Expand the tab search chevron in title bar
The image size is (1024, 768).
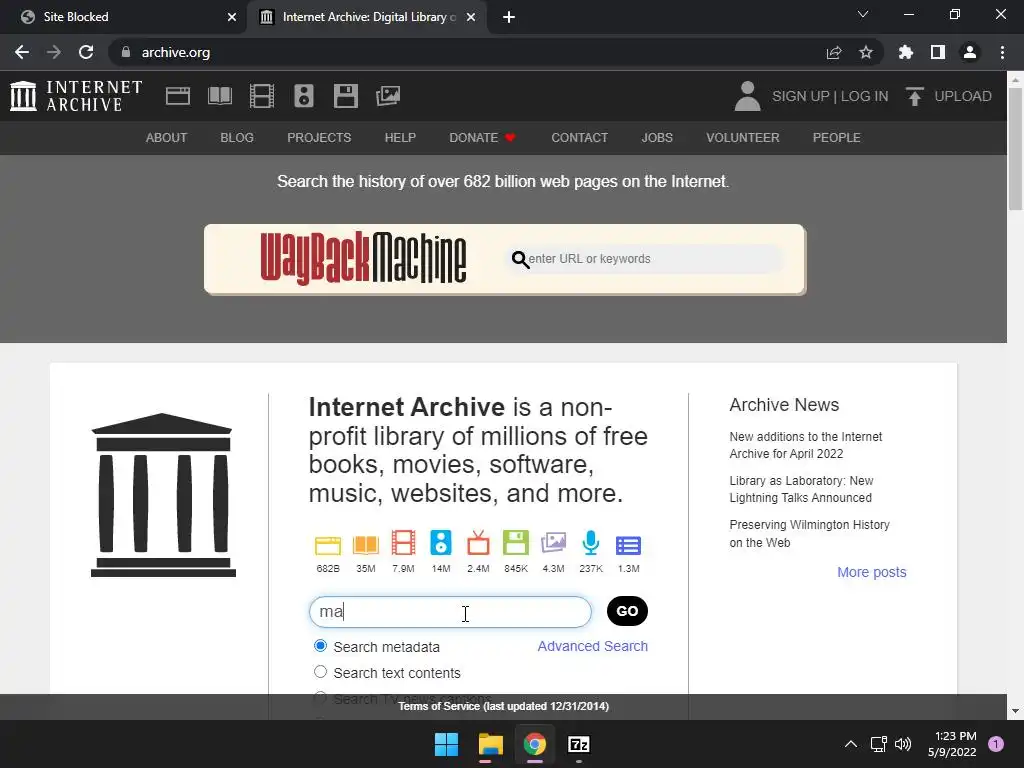[x=863, y=14]
